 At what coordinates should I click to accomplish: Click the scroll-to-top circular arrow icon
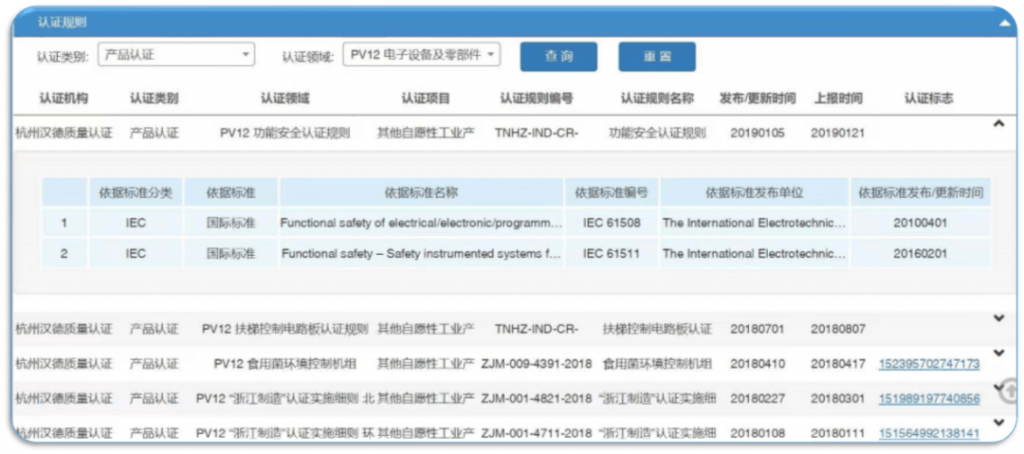coord(1009,390)
